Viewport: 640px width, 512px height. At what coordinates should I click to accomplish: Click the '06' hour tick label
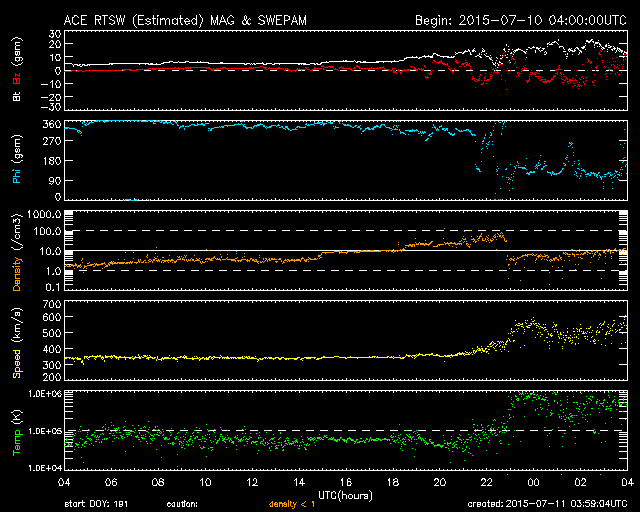point(111,483)
